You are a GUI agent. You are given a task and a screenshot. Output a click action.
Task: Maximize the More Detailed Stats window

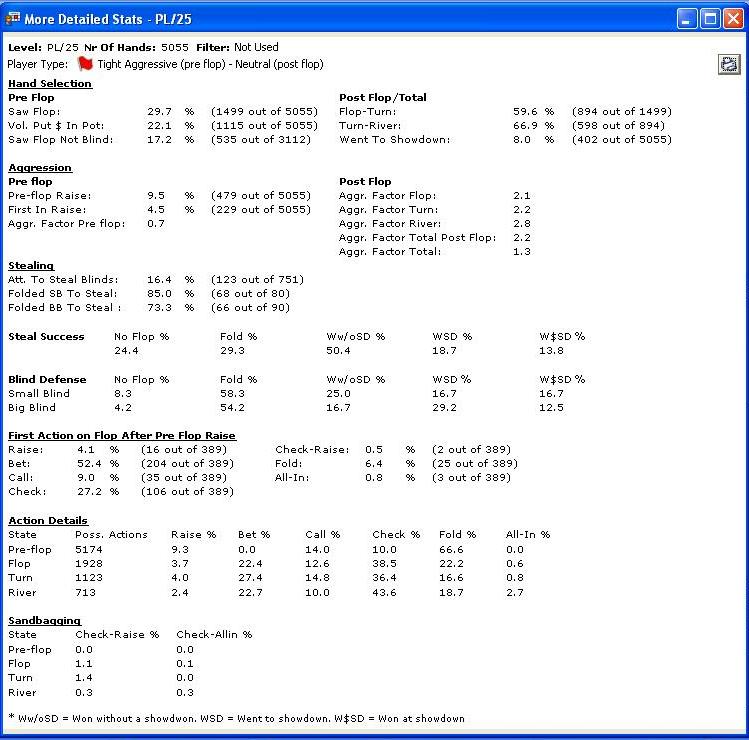(710, 19)
